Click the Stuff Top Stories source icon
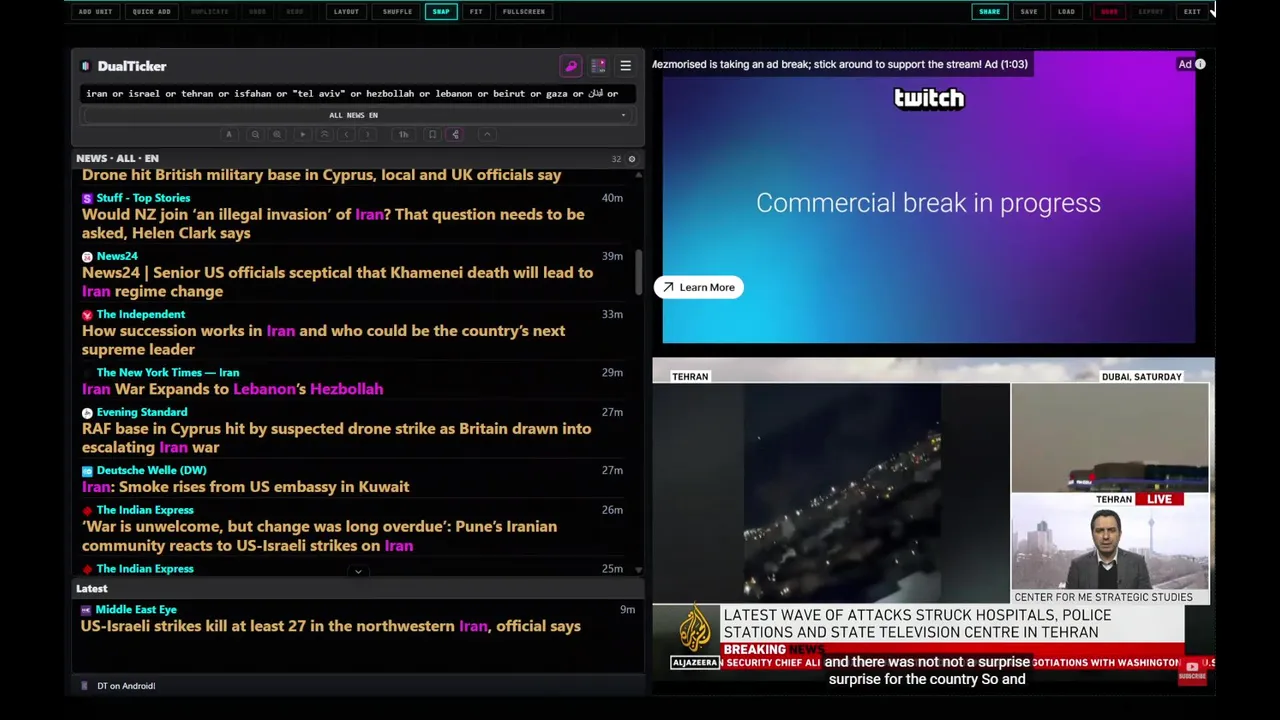The width and height of the screenshot is (1280, 720). click(87, 198)
